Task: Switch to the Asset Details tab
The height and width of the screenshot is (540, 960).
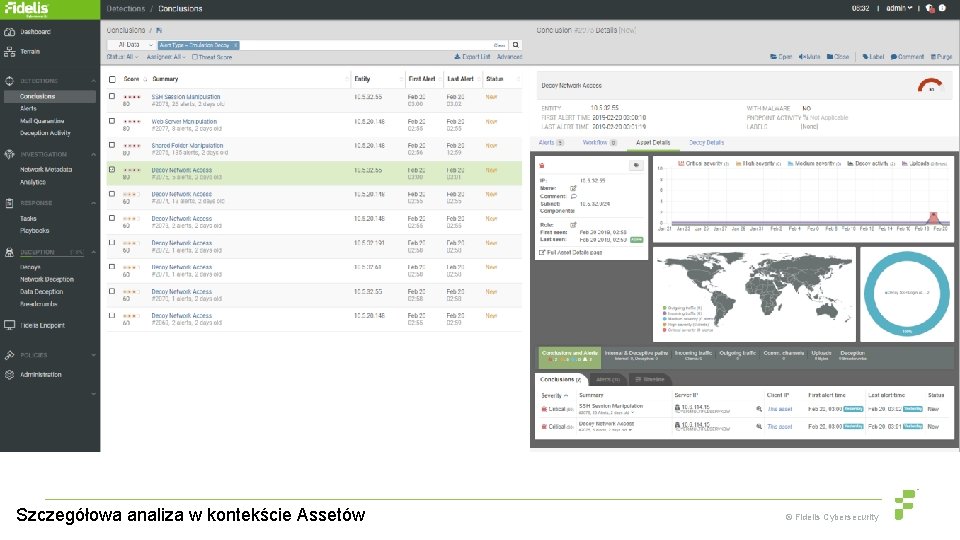Action: point(653,143)
